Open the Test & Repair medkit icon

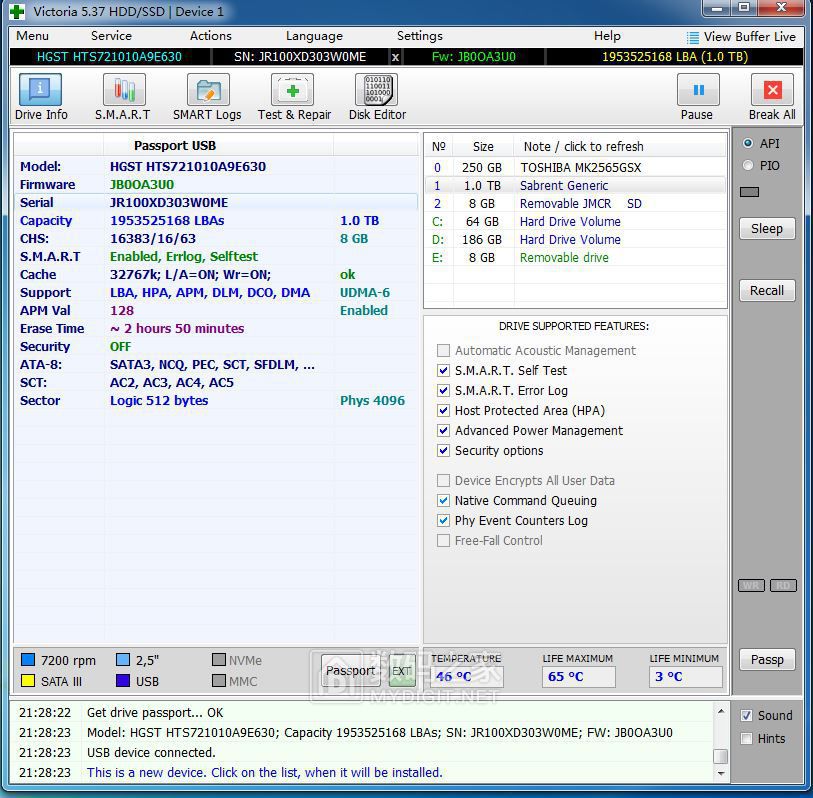click(292, 89)
